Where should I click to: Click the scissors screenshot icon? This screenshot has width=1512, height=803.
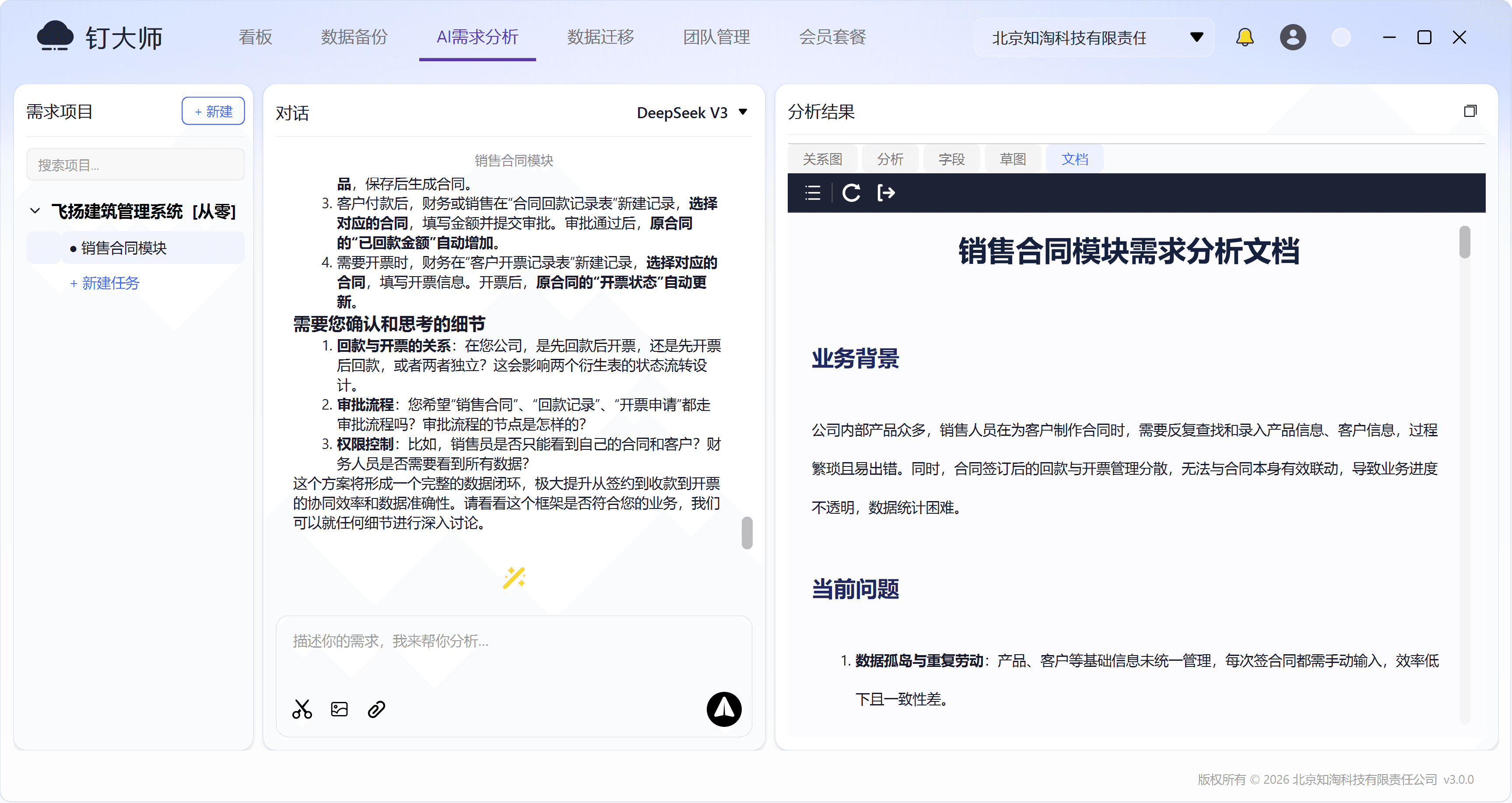click(302, 709)
